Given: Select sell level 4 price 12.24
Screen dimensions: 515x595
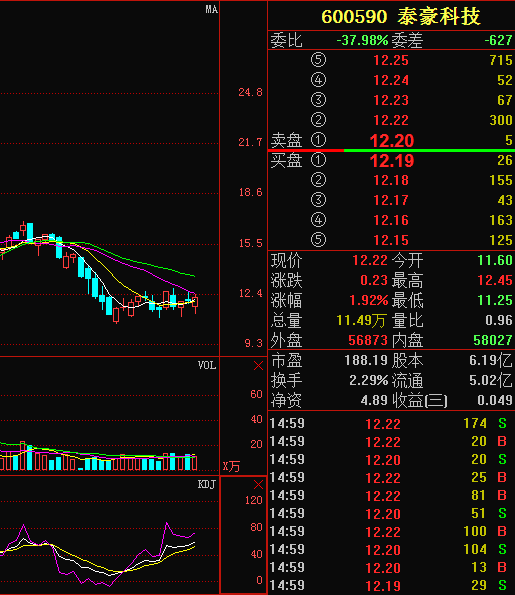Looking at the screenshot, I should pyautogui.click(x=391, y=80).
